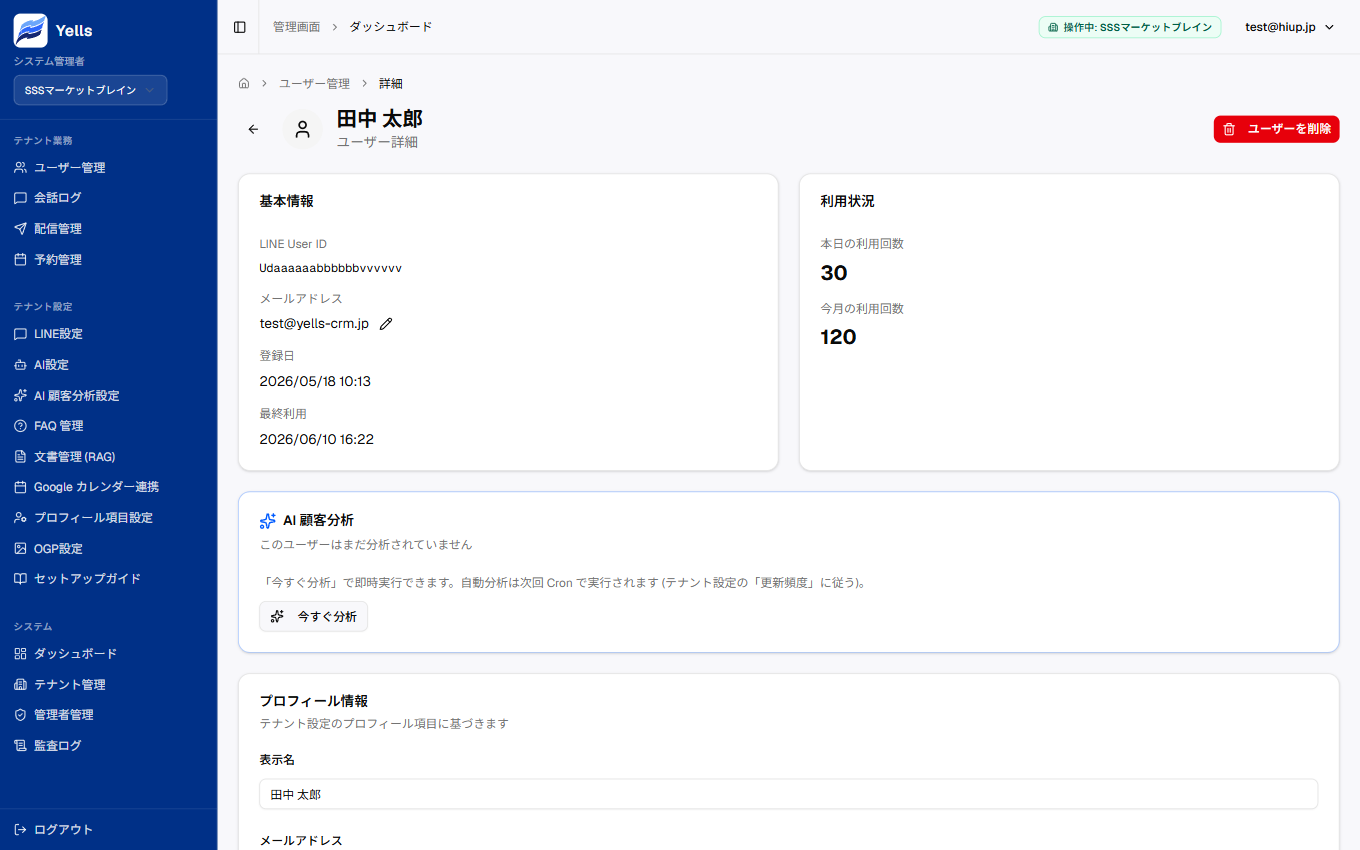Click the 本日の利用回数 value 30

[x=834, y=273]
